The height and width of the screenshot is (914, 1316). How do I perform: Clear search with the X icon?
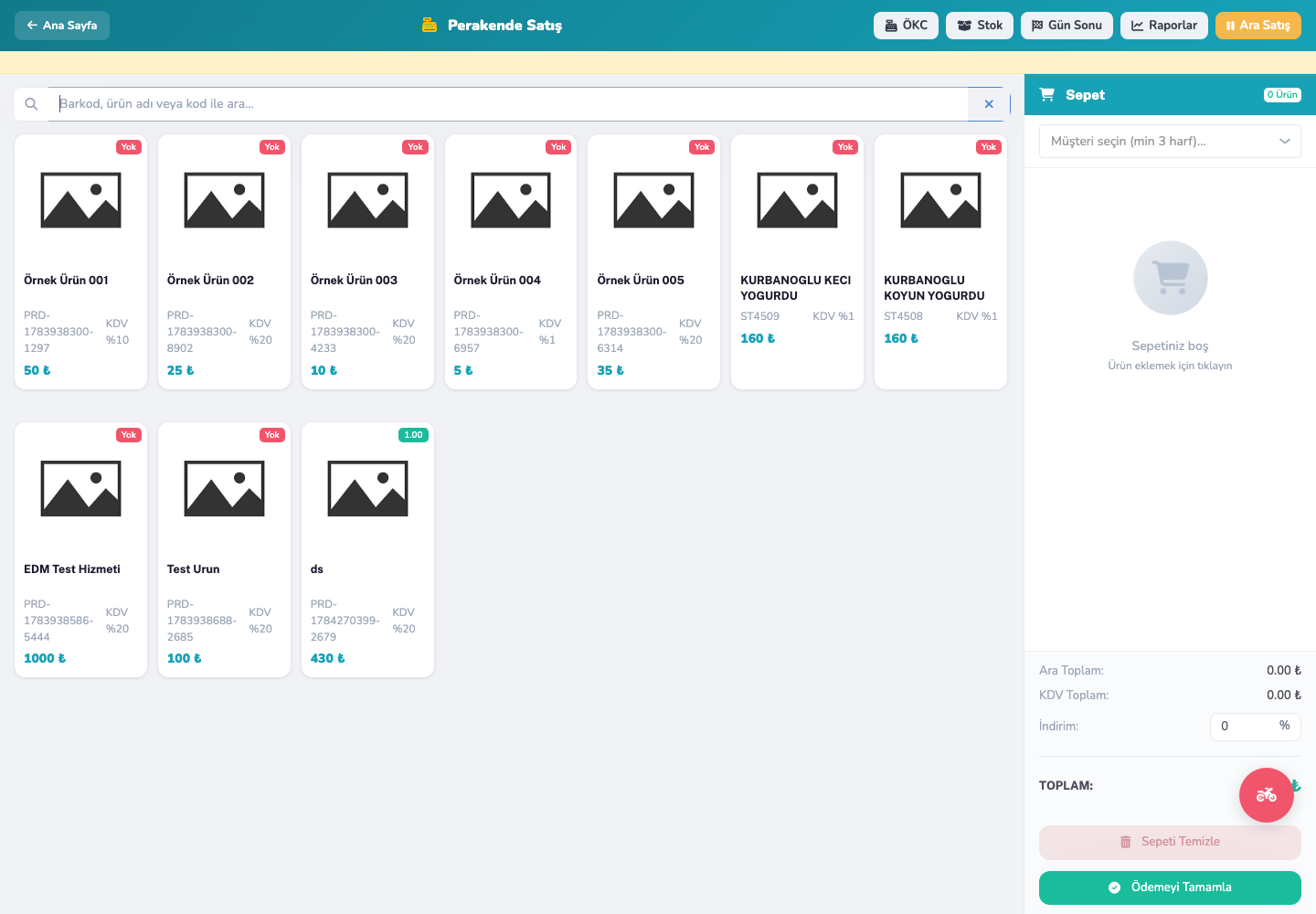[989, 104]
